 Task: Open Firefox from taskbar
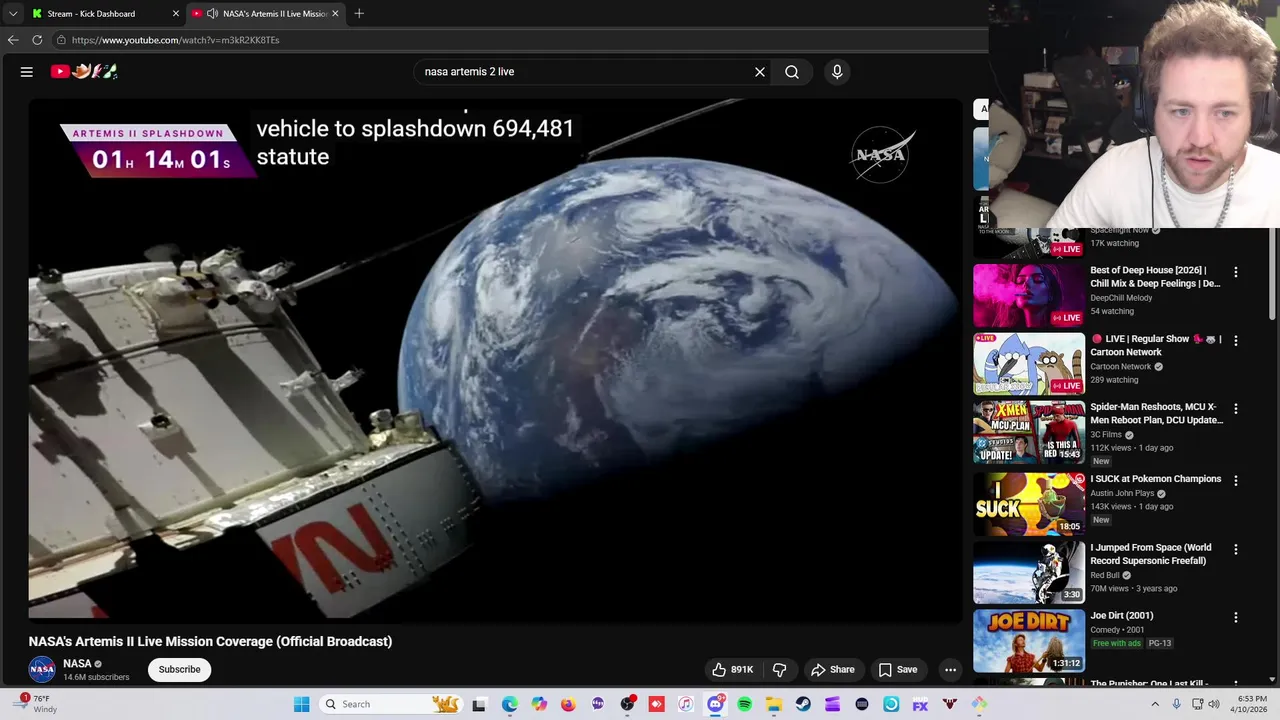[568, 704]
